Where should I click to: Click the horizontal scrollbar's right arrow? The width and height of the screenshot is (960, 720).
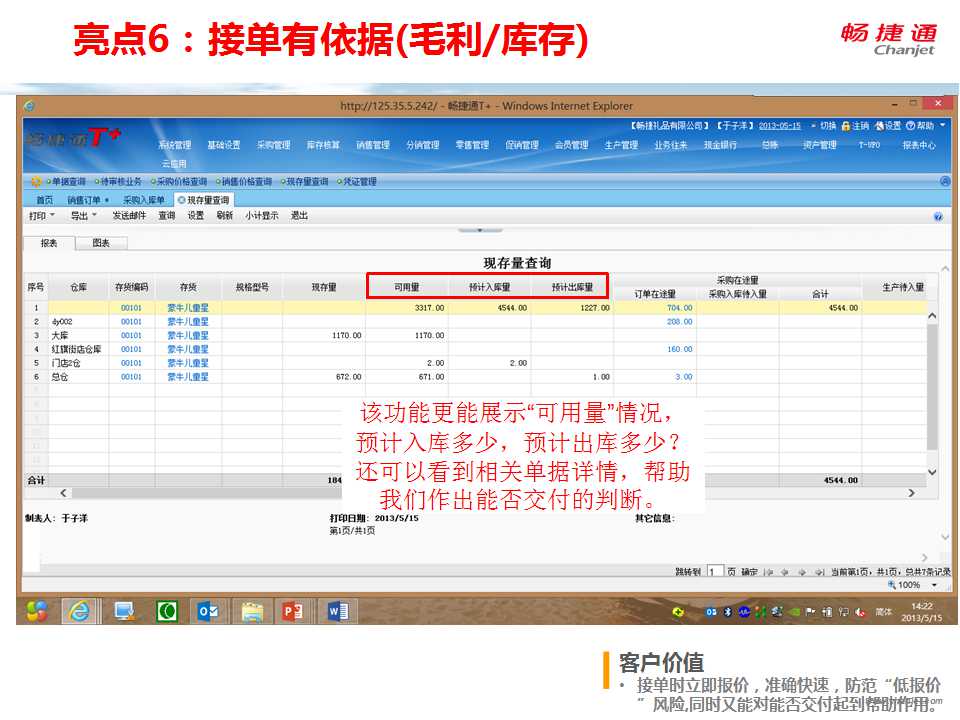click(x=911, y=493)
